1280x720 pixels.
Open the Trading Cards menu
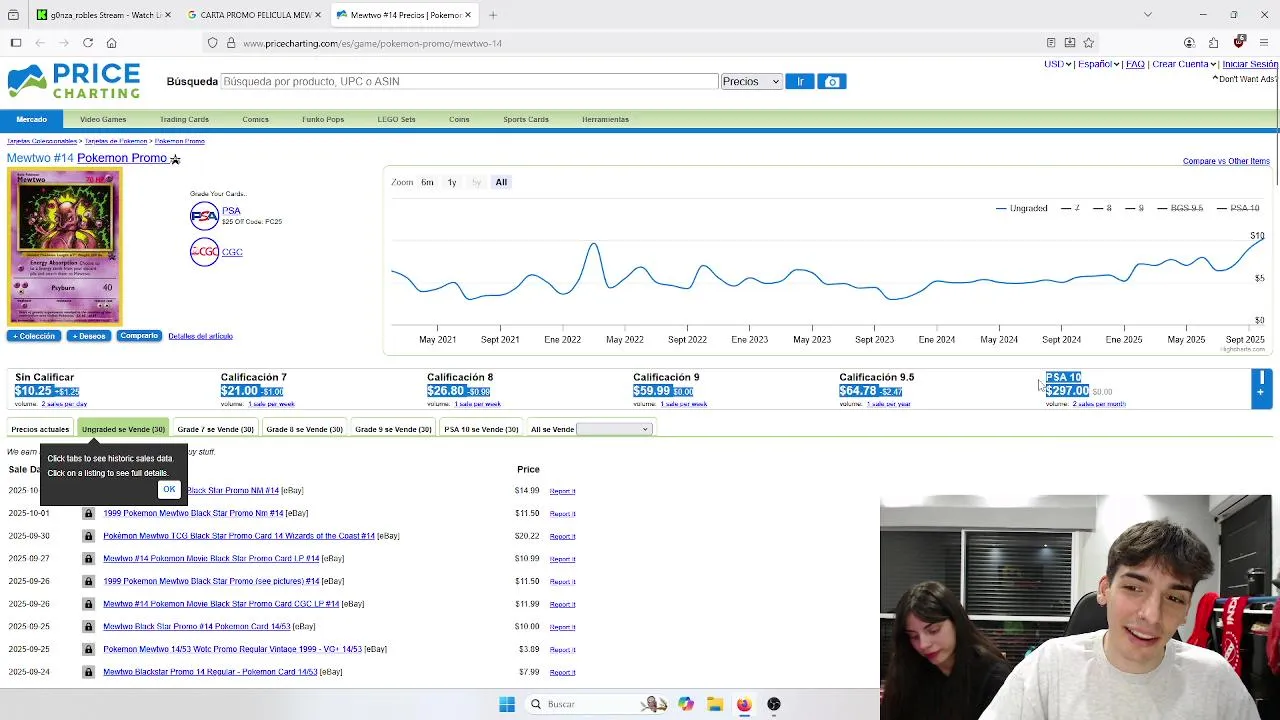pos(184,119)
